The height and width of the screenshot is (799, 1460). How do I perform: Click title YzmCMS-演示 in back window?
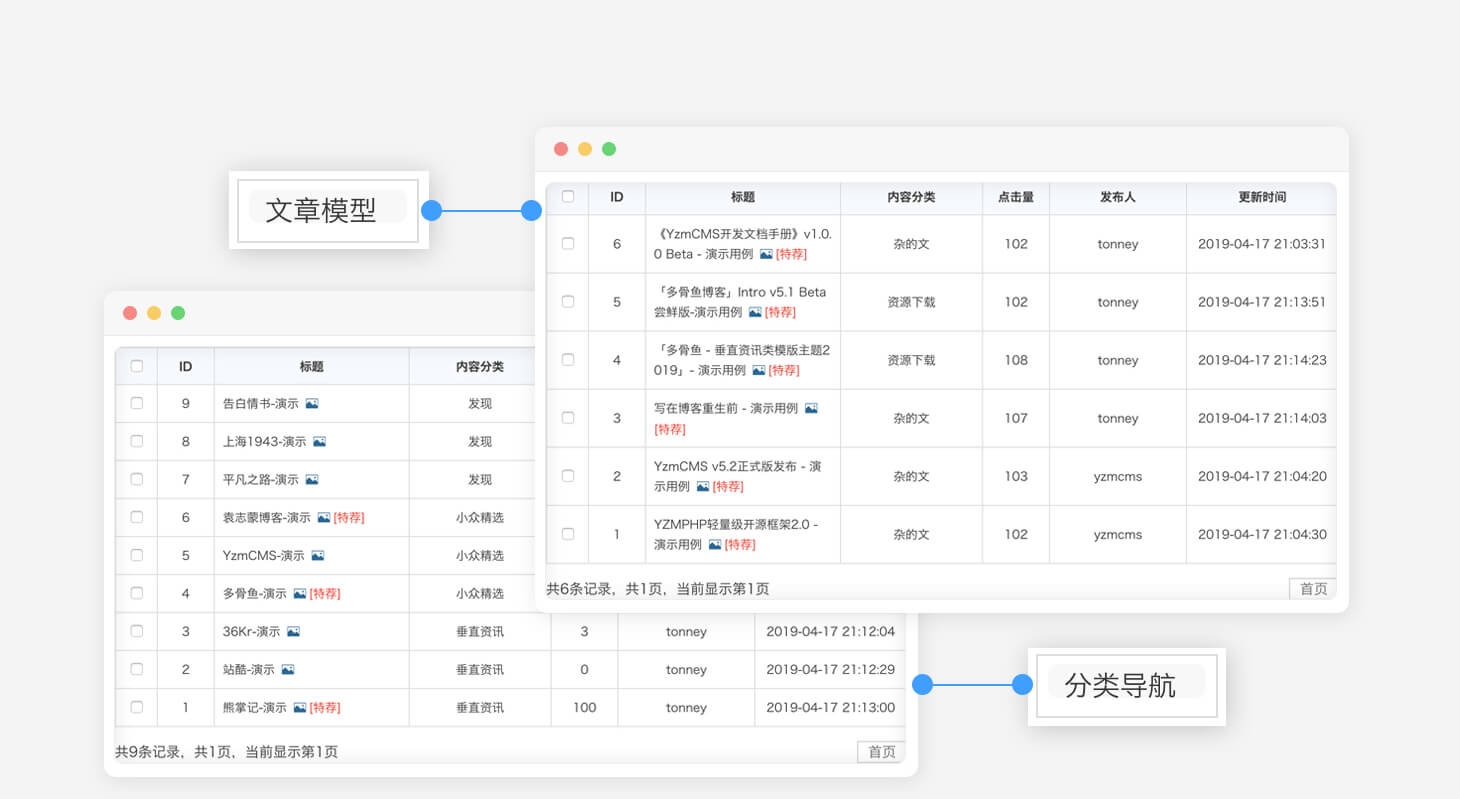264,556
